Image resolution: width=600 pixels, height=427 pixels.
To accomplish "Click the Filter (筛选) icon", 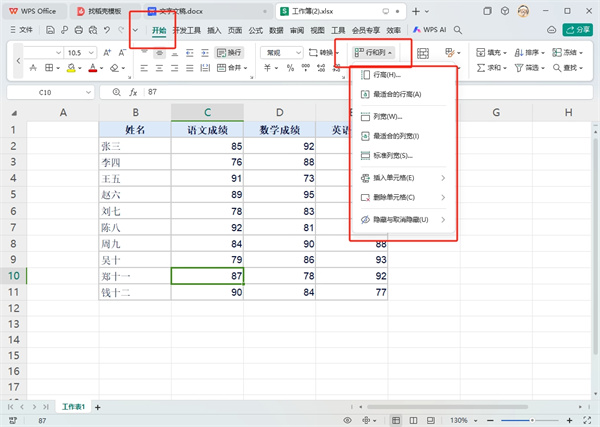I will pyautogui.click(x=529, y=69).
